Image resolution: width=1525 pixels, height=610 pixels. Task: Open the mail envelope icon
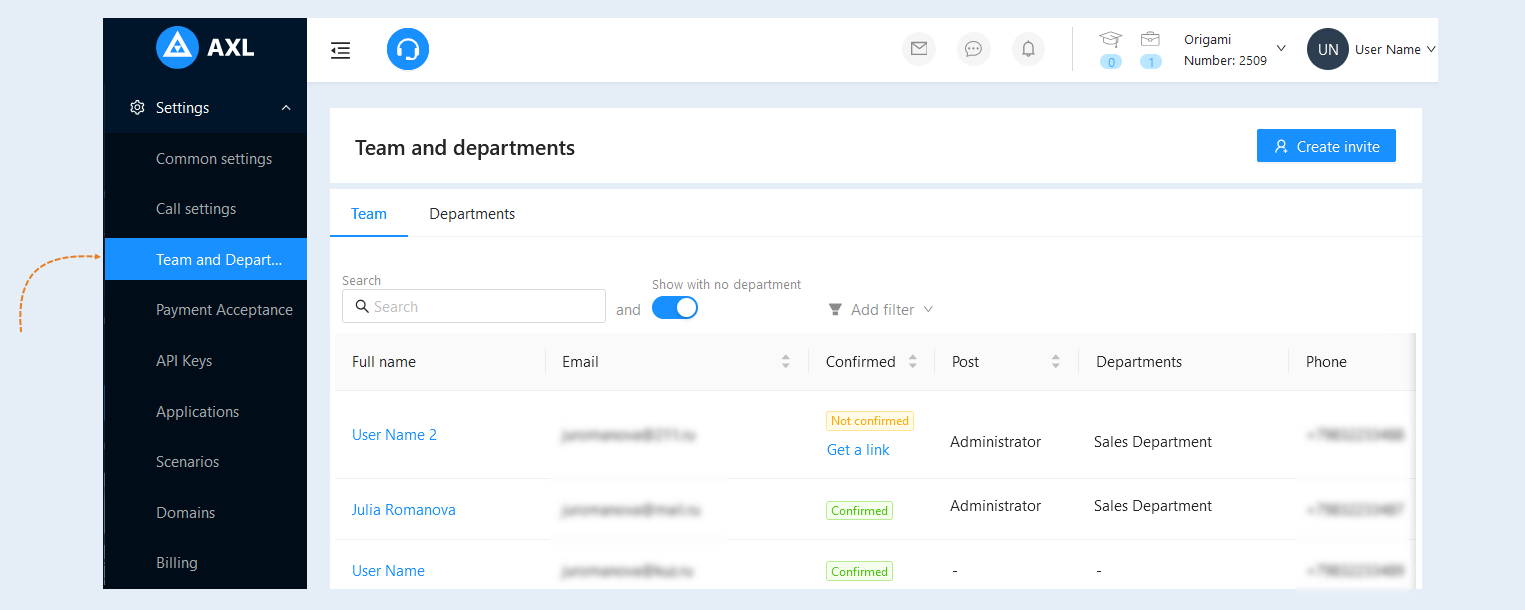[919, 49]
